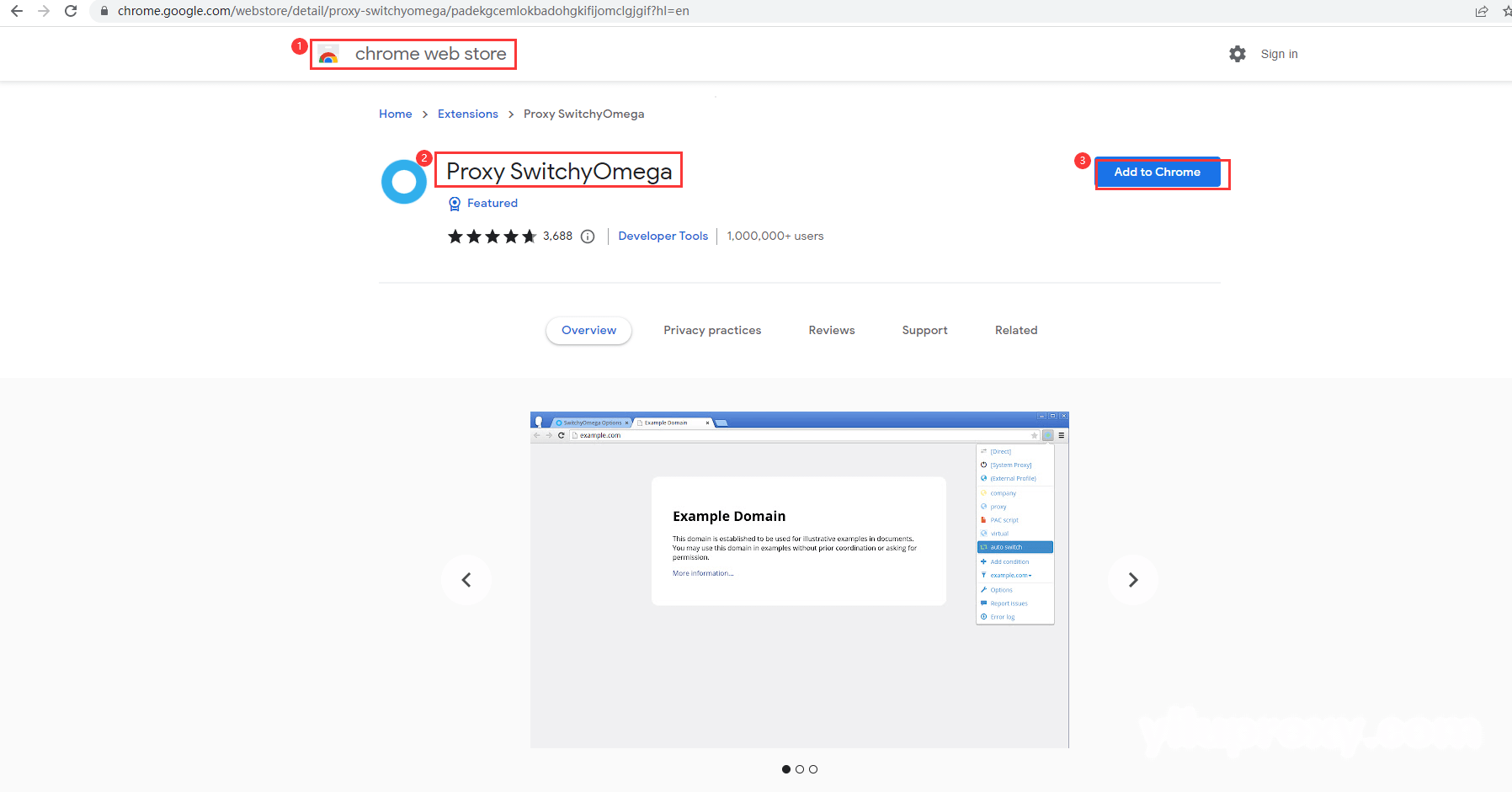The width and height of the screenshot is (1512, 792).
Task: Select the second carousel dot
Action: tap(800, 769)
